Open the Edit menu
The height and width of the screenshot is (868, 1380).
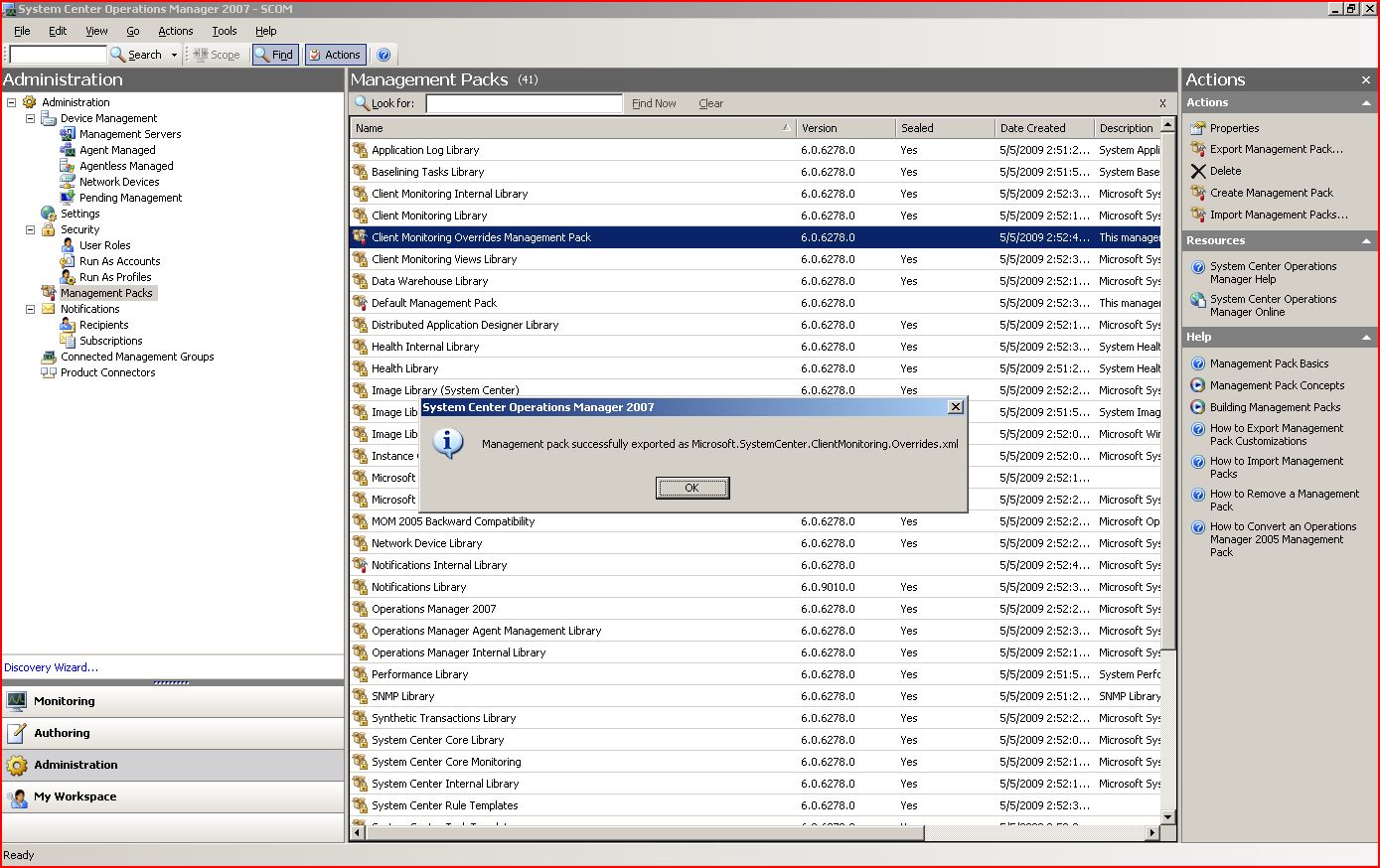pos(58,31)
